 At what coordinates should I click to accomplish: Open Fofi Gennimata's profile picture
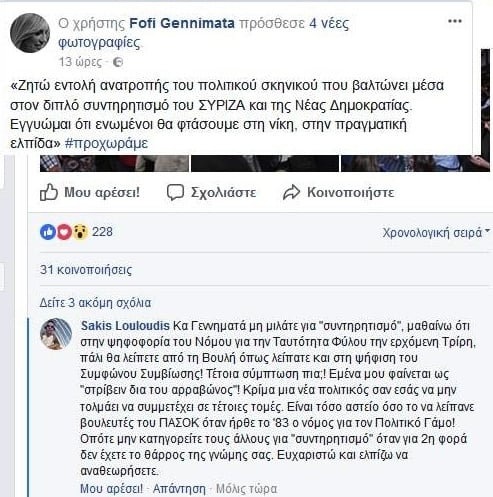pyautogui.click(x=30, y=33)
